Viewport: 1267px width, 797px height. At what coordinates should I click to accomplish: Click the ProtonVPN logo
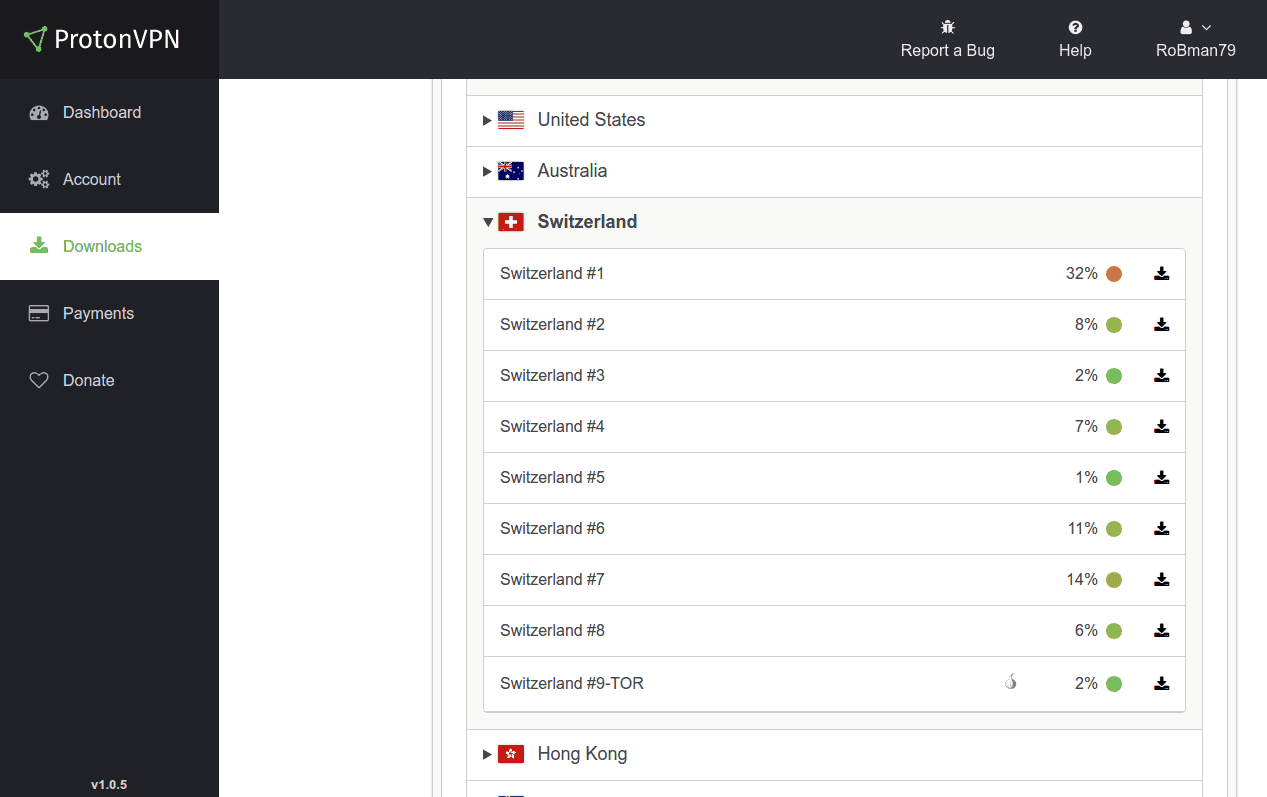tap(101, 39)
